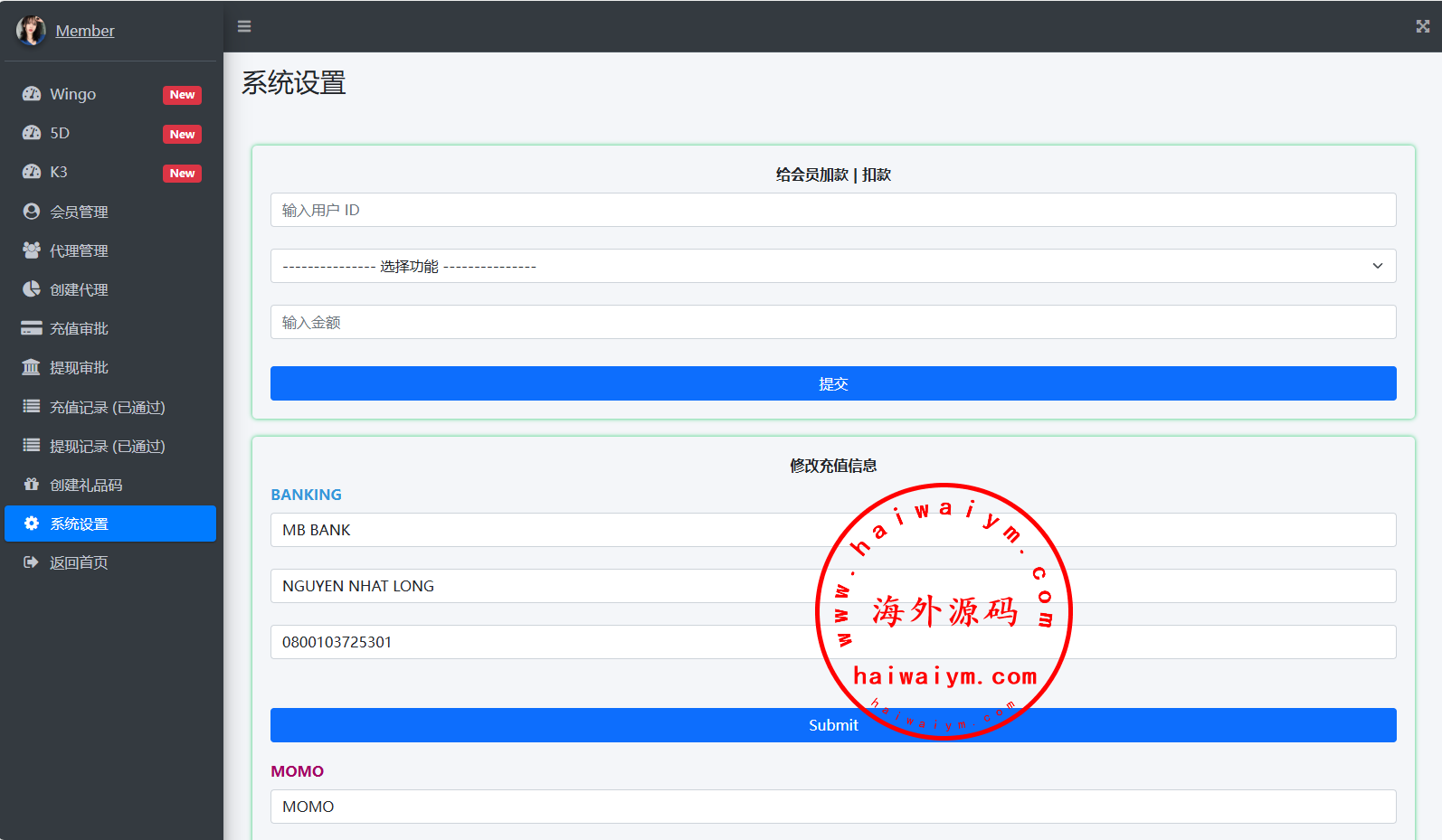Viewport: 1442px width, 840px height.
Task: Go to 充值记录 (已通过) page
Action: tap(107, 407)
